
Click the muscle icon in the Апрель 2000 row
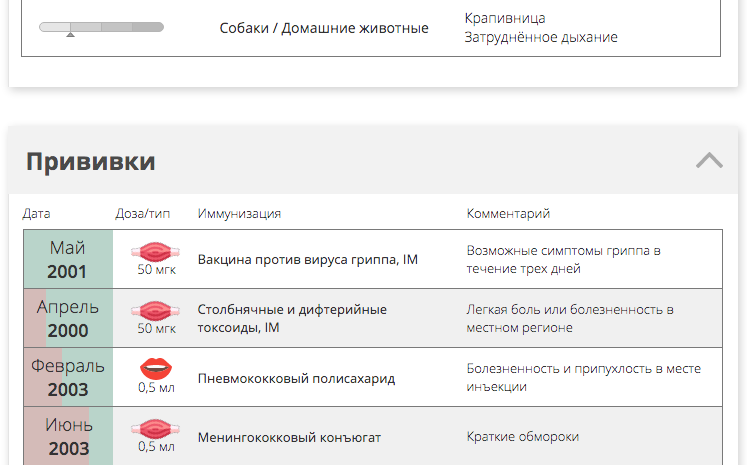tap(156, 311)
